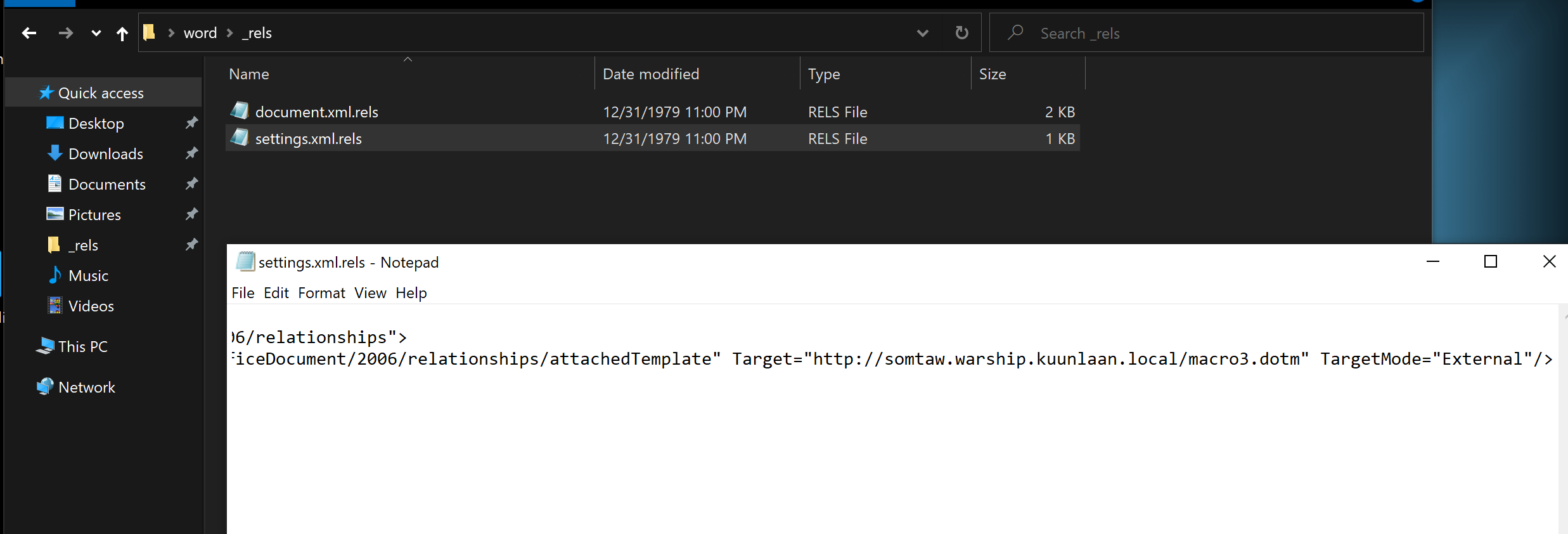Screen dimensions: 1568x534
Task: Go up one folder level
Action: pyautogui.click(x=122, y=34)
